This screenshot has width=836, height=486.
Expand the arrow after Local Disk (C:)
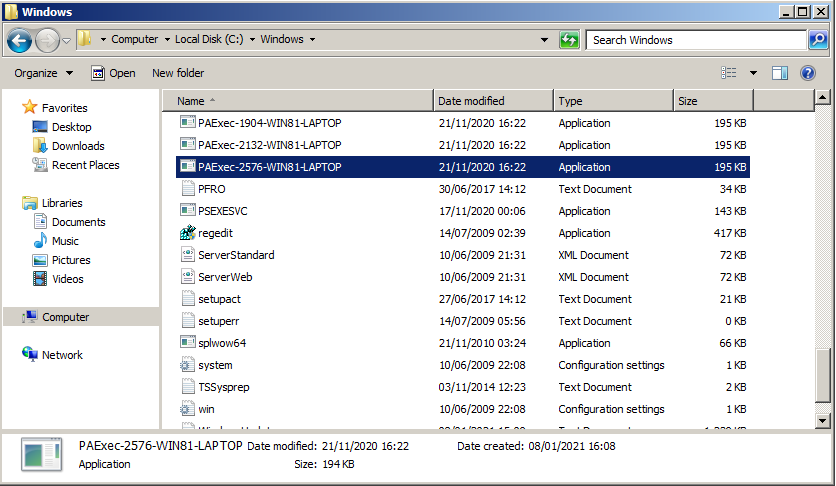pos(252,39)
